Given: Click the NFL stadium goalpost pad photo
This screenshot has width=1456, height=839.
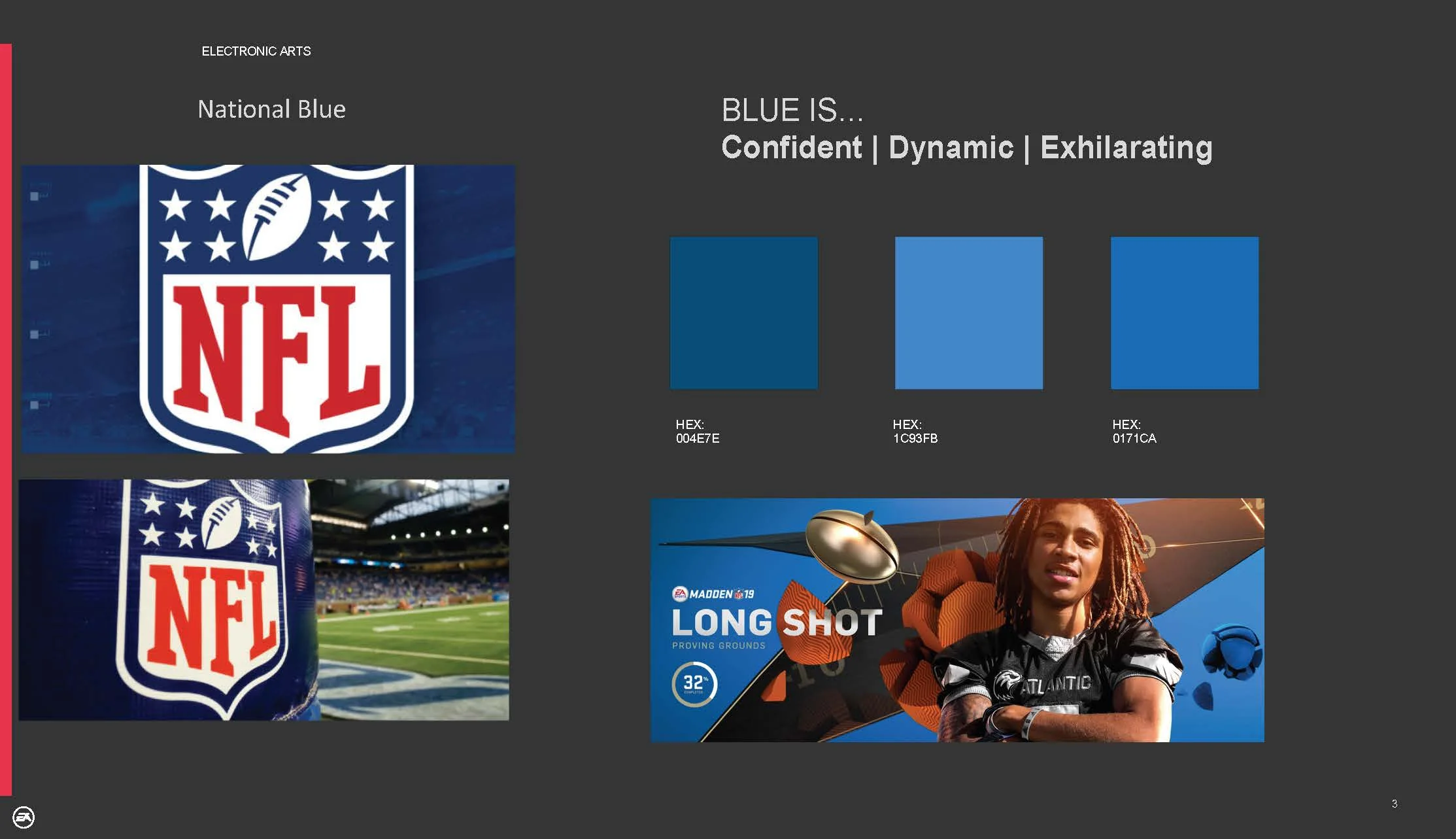Looking at the screenshot, I should click(263, 600).
